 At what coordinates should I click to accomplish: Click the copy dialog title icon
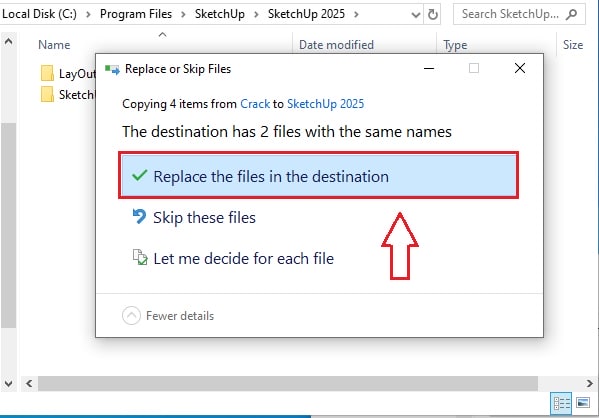click(112, 70)
